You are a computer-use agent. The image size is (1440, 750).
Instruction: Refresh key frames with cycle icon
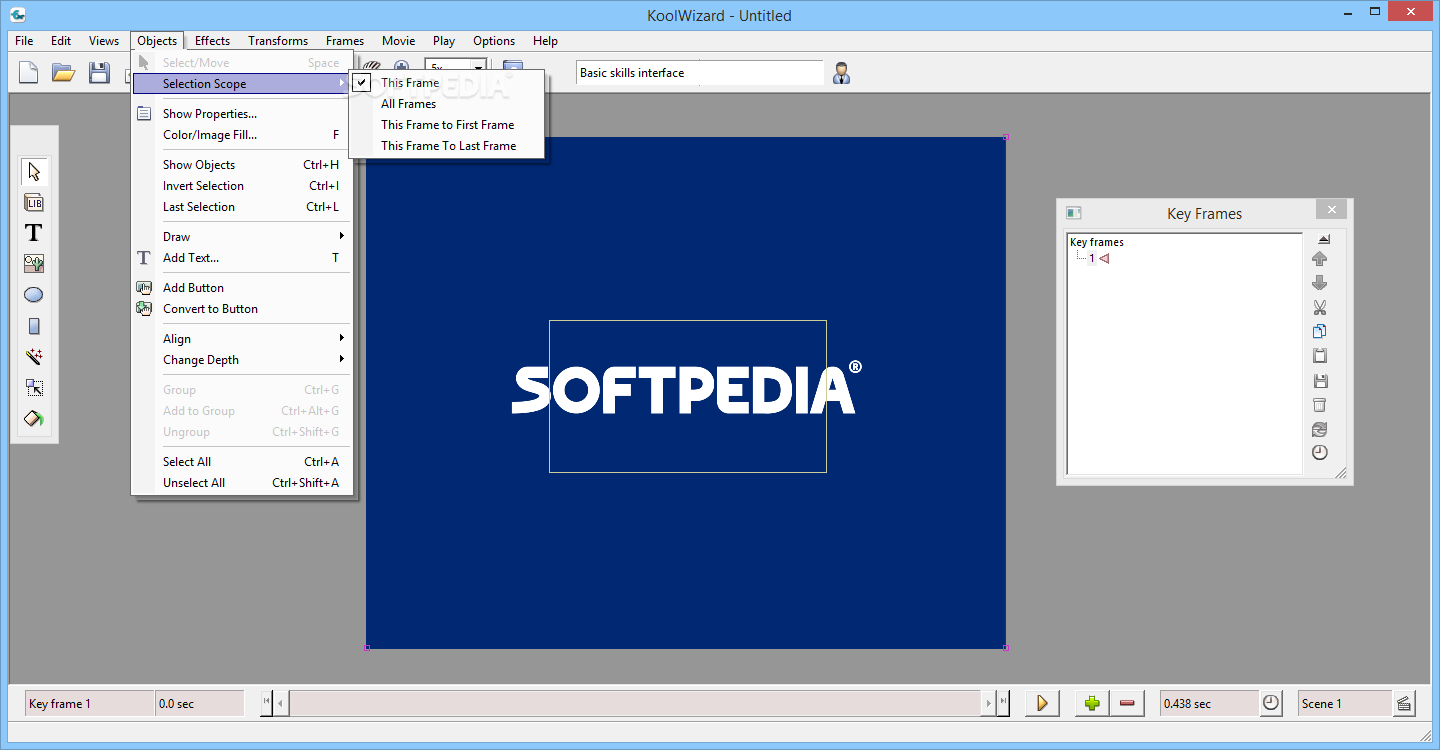coord(1320,429)
